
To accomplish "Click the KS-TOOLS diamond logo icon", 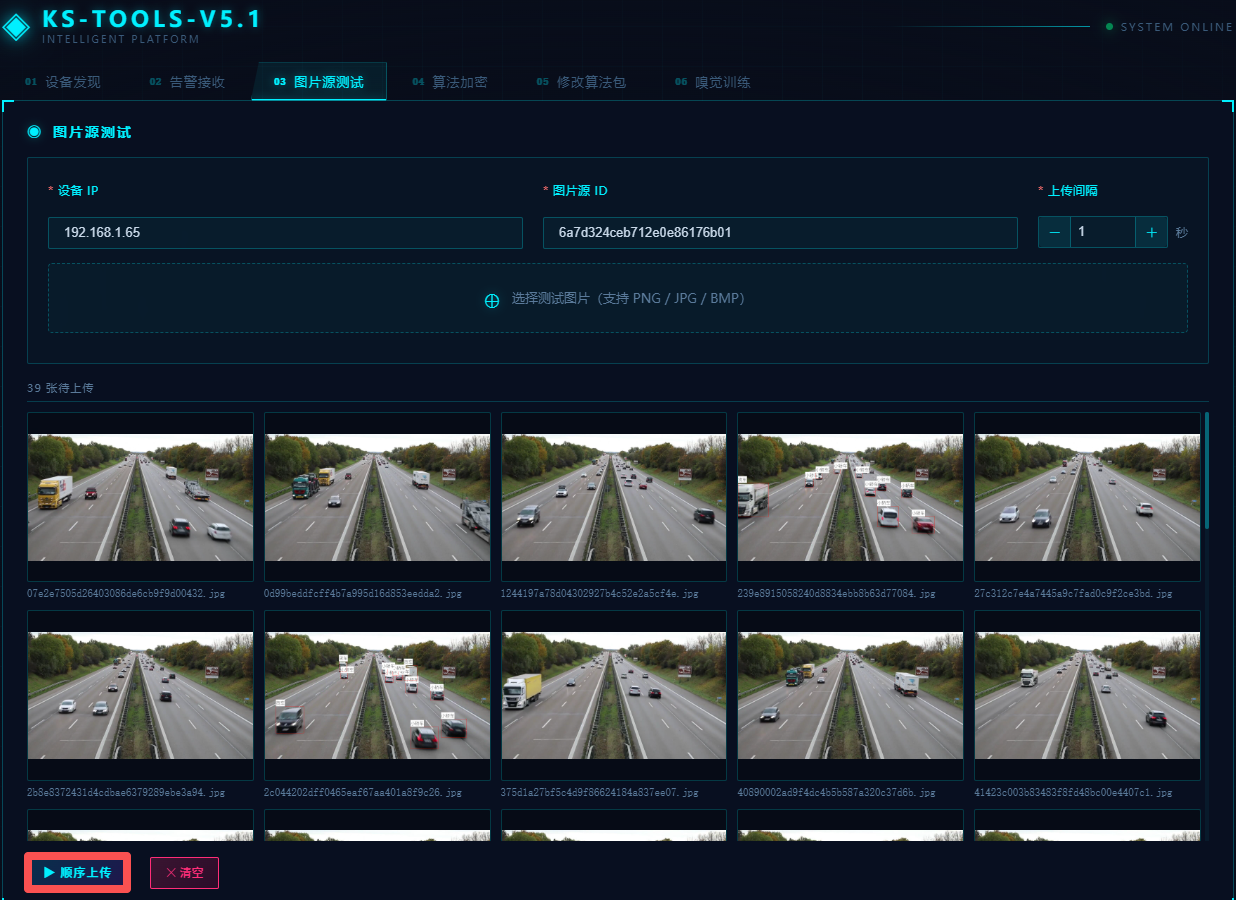I will pyautogui.click(x=15, y=27).
